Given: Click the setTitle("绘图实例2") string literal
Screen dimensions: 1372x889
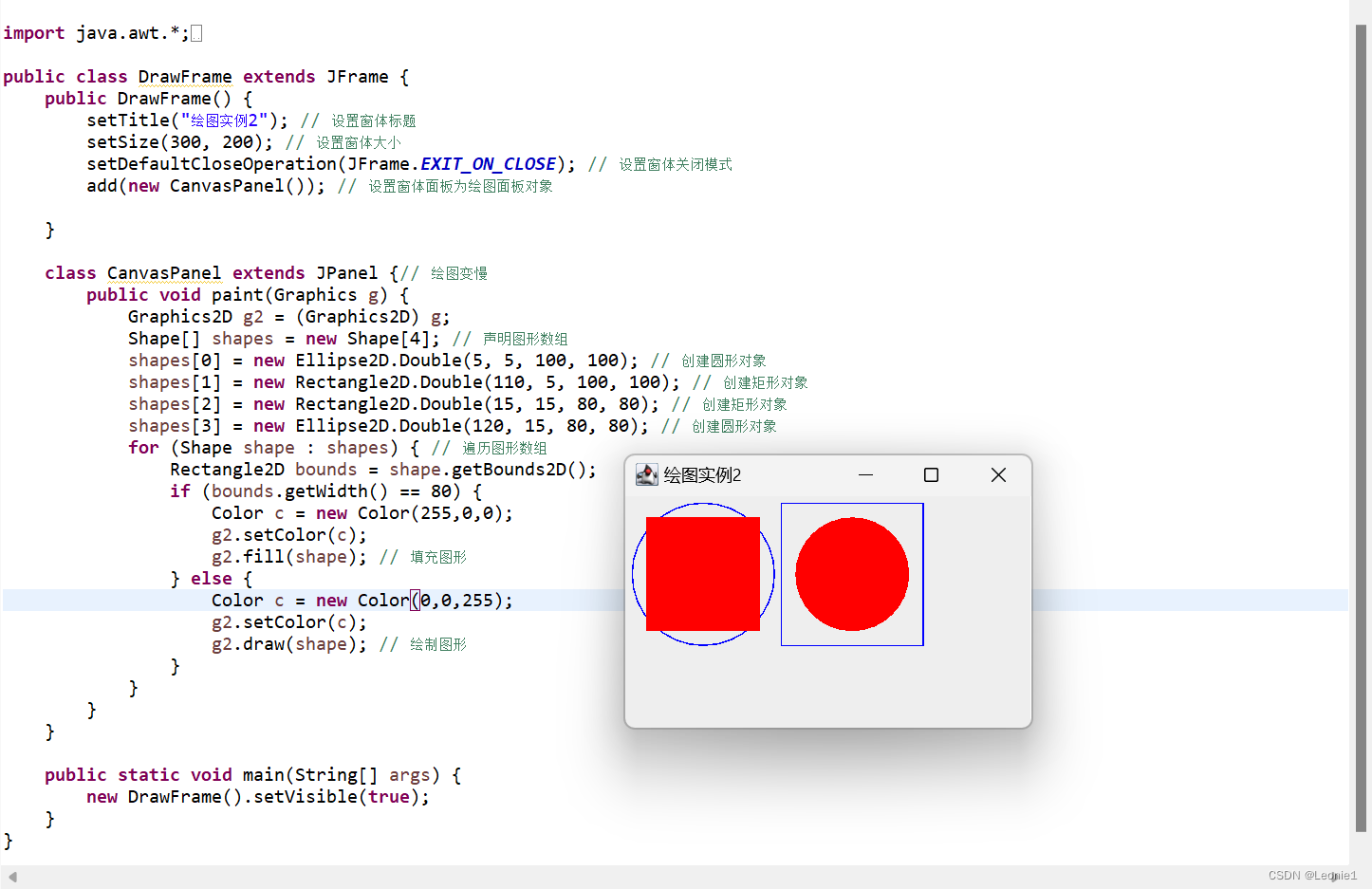Looking at the screenshot, I should click(x=224, y=120).
